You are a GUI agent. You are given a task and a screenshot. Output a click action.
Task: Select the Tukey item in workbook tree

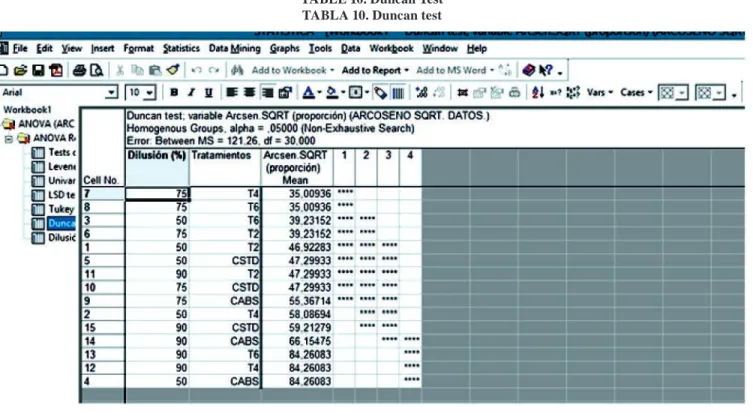(54, 209)
